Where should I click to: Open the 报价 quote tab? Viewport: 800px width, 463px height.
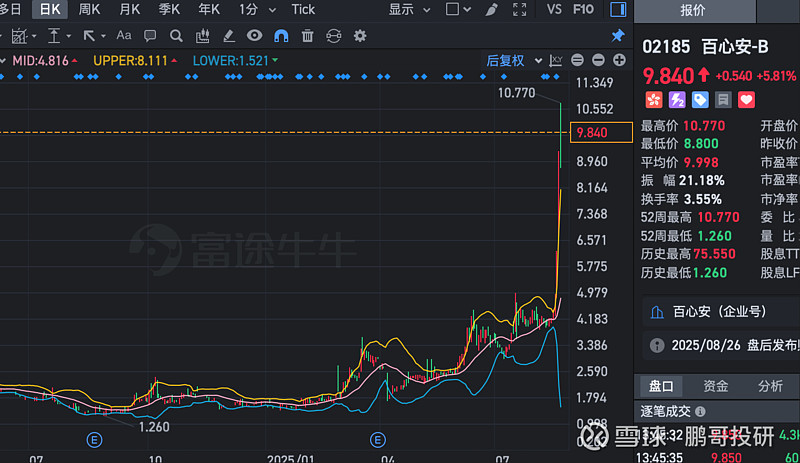point(693,11)
